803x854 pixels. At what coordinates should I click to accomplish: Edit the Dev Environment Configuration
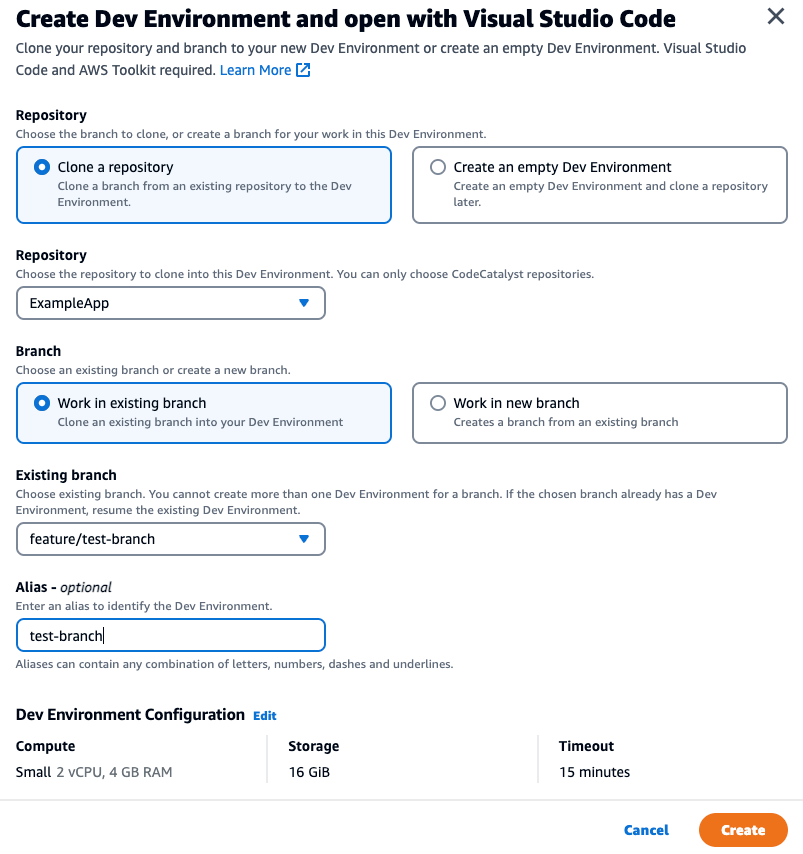point(264,716)
